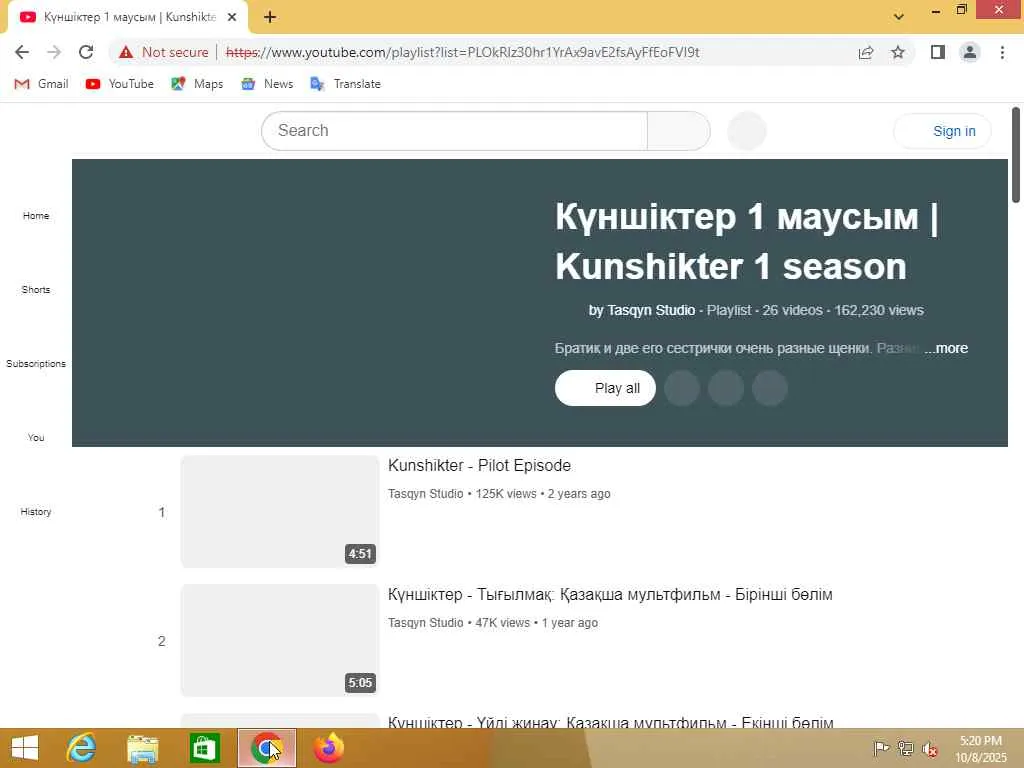Open a new browser tab

tap(270, 18)
